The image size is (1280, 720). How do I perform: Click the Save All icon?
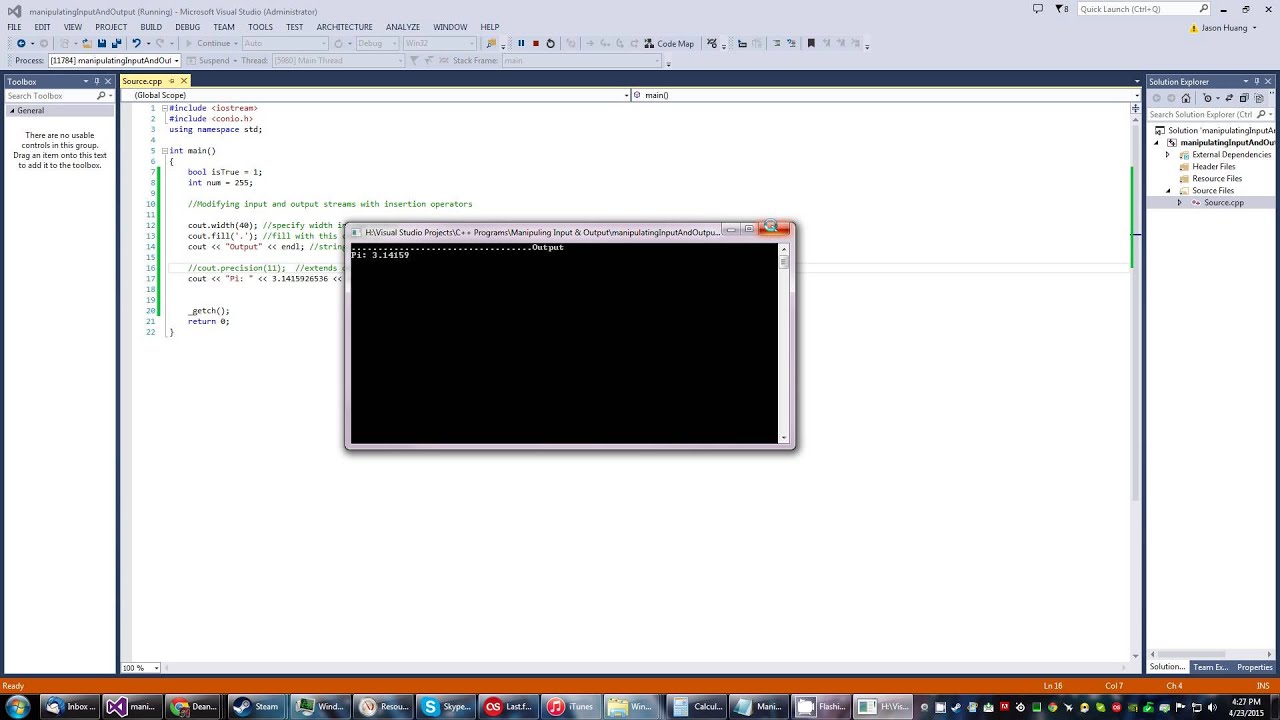116,43
